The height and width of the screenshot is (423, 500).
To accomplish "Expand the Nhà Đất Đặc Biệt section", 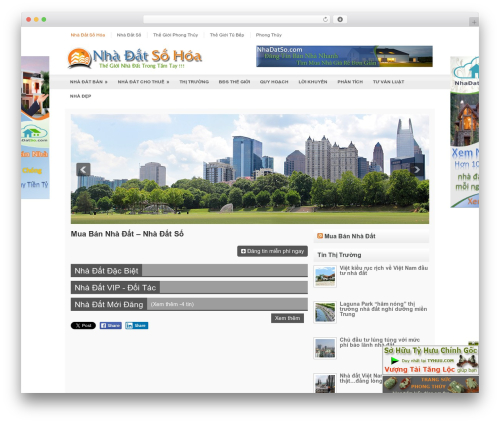I will point(189,271).
